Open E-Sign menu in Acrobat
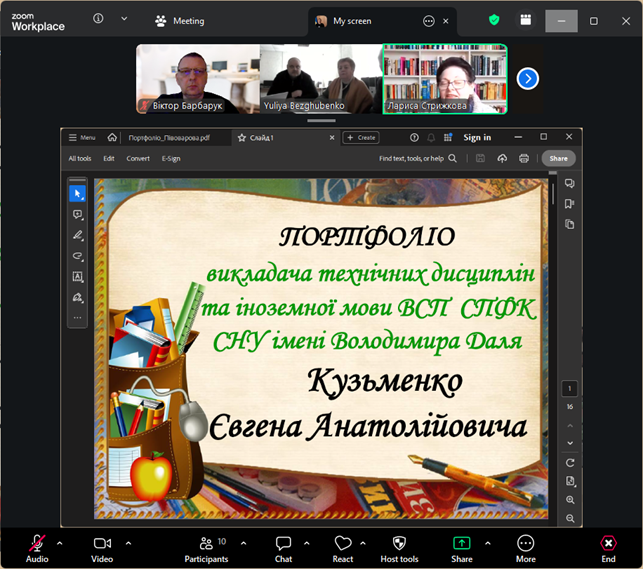 pos(171,159)
